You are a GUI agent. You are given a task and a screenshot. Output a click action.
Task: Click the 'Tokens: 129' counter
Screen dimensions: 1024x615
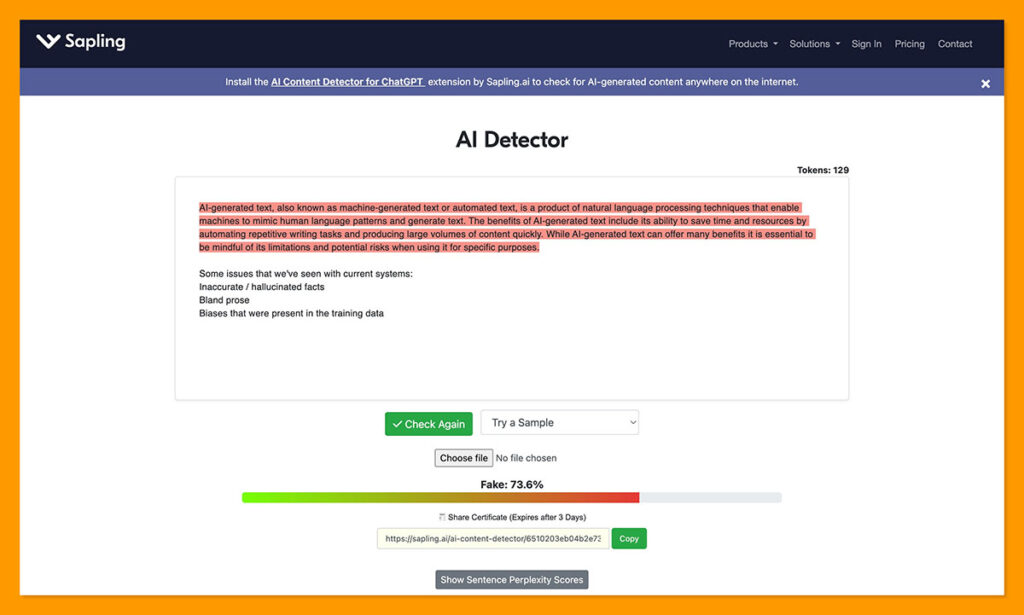pyautogui.click(x=822, y=170)
